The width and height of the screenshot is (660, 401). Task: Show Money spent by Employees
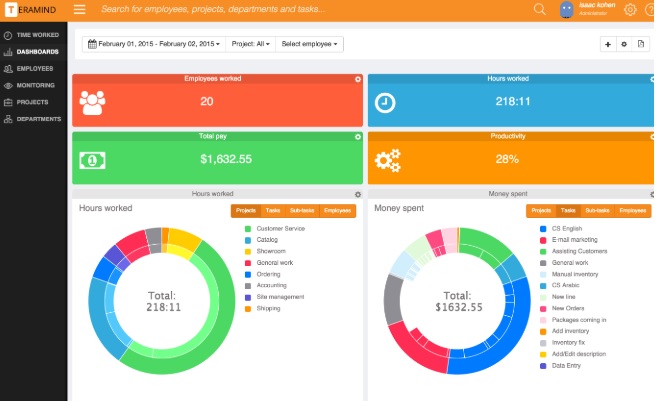632,211
